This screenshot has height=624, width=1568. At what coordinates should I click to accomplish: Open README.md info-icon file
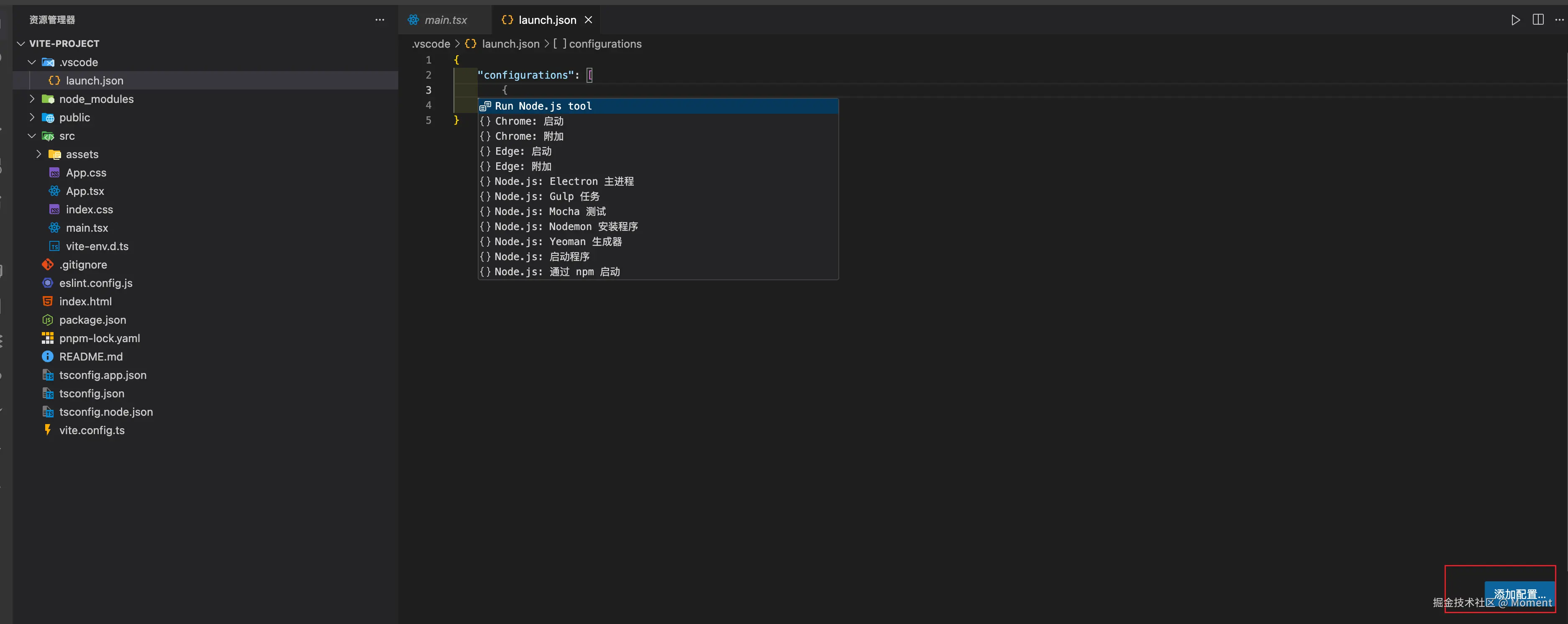tap(91, 357)
